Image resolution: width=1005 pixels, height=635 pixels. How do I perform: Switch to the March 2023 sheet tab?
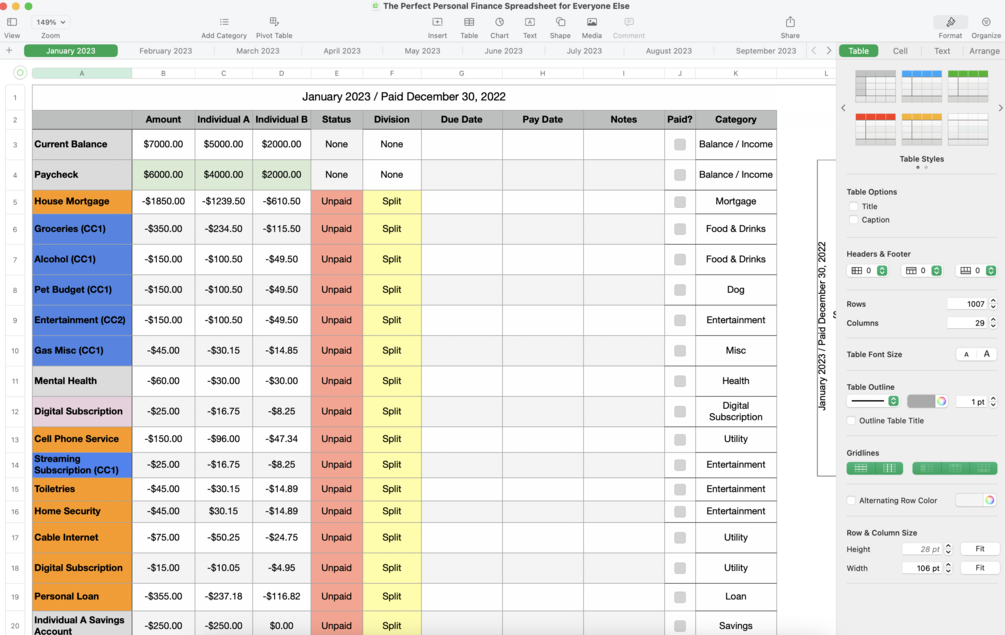[x=258, y=51]
